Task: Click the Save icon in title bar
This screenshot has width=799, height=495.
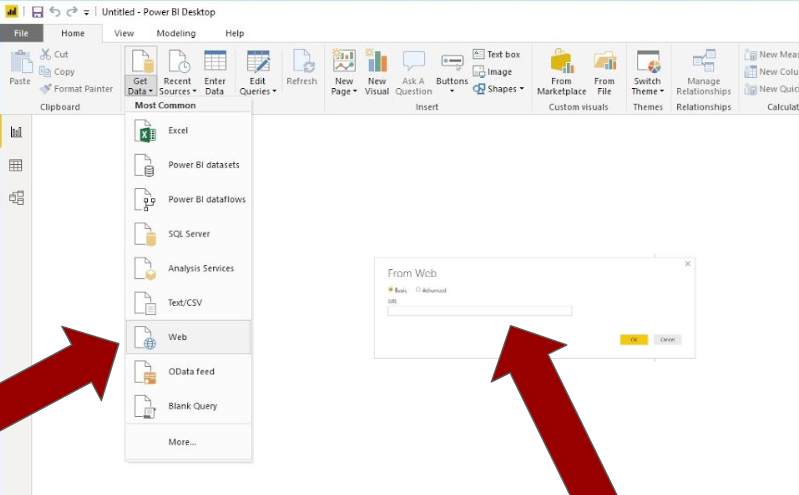Action: (37, 12)
